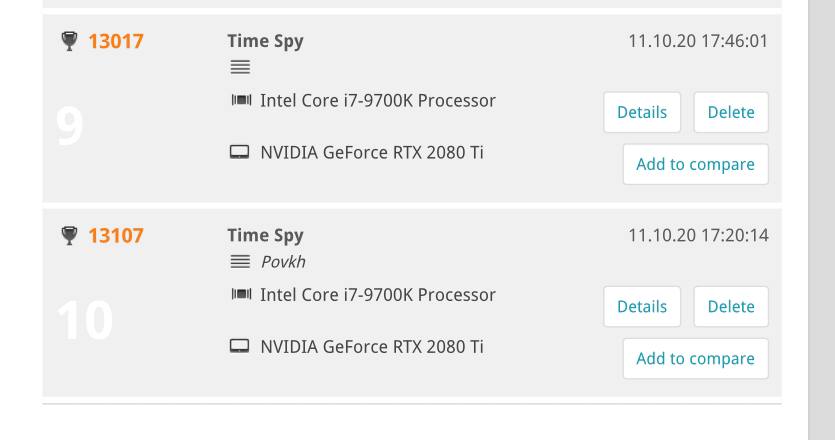Click the GPU monitor icon in result 10
The image size is (835, 440).
pyautogui.click(x=240, y=347)
